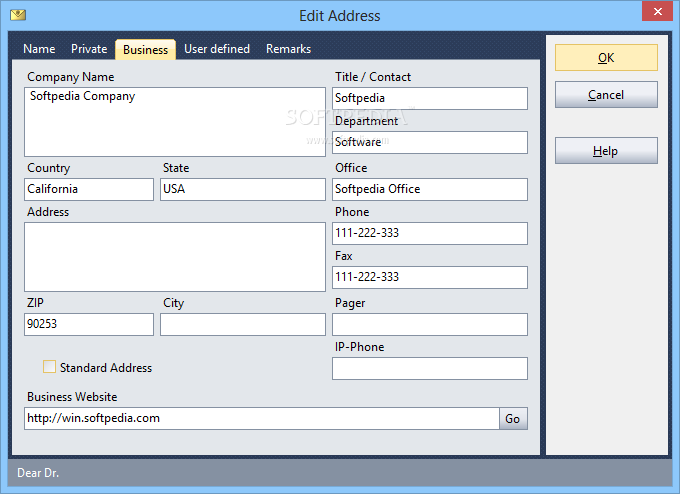The width and height of the screenshot is (680, 494).
Task: Click the 'IP-Phone' label
Action: click(x=360, y=347)
